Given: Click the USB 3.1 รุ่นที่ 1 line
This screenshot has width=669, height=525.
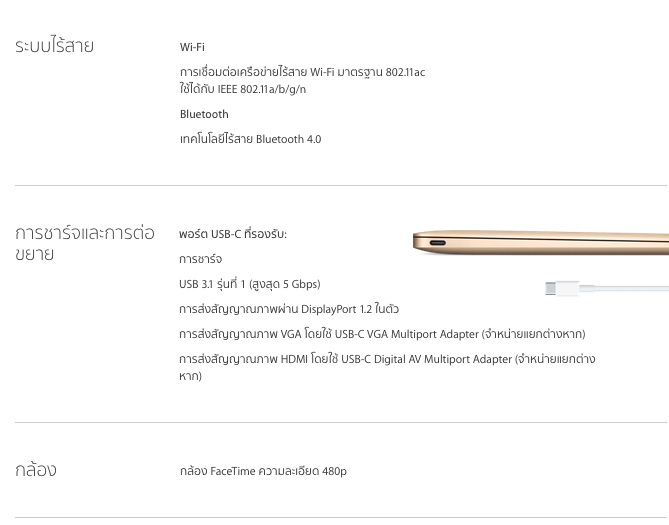Looking at the screenshot, I should 249,284.
